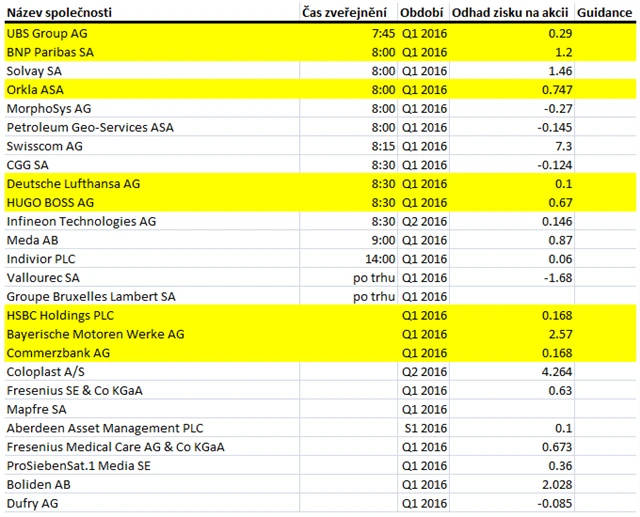This screenshot has height=517, width=640.
Task: Click the 2.028 estimate for Boliden
Action: click(x=557, y=484)
